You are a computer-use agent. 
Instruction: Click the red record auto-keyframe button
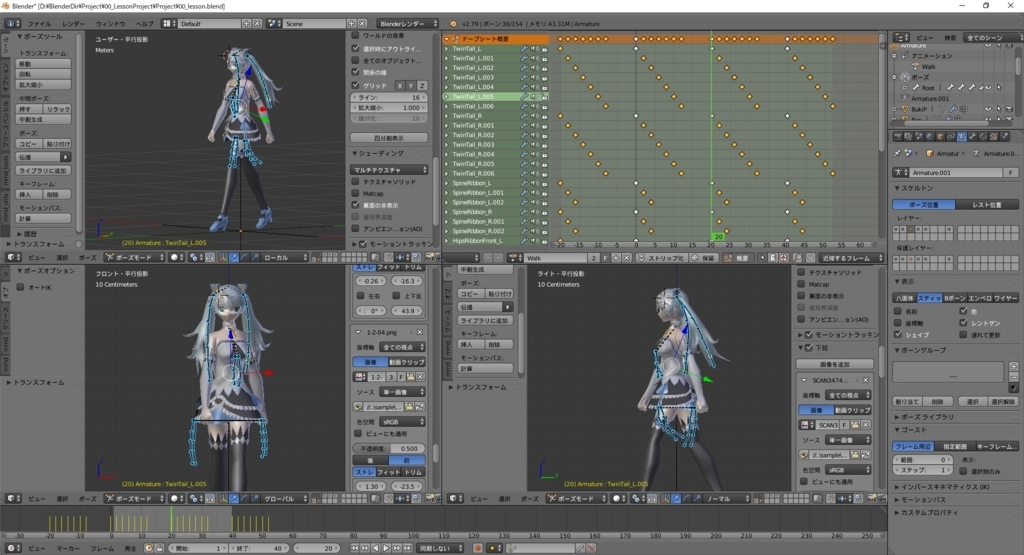point(477,548)
